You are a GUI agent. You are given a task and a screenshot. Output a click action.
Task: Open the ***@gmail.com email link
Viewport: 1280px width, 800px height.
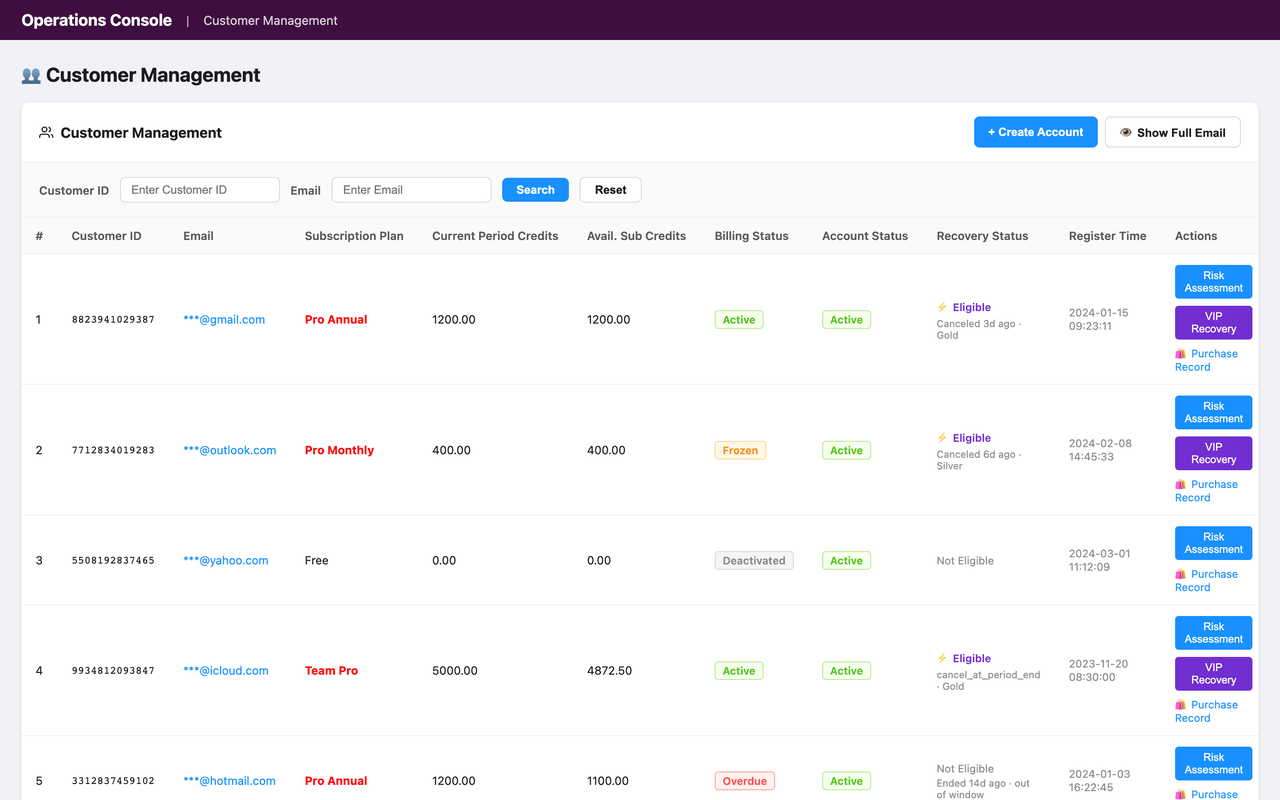[224, 319]
